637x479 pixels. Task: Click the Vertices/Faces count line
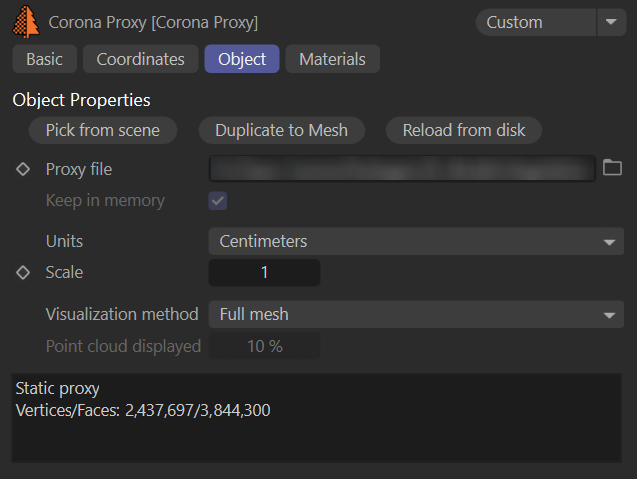[x=143, y=410]
